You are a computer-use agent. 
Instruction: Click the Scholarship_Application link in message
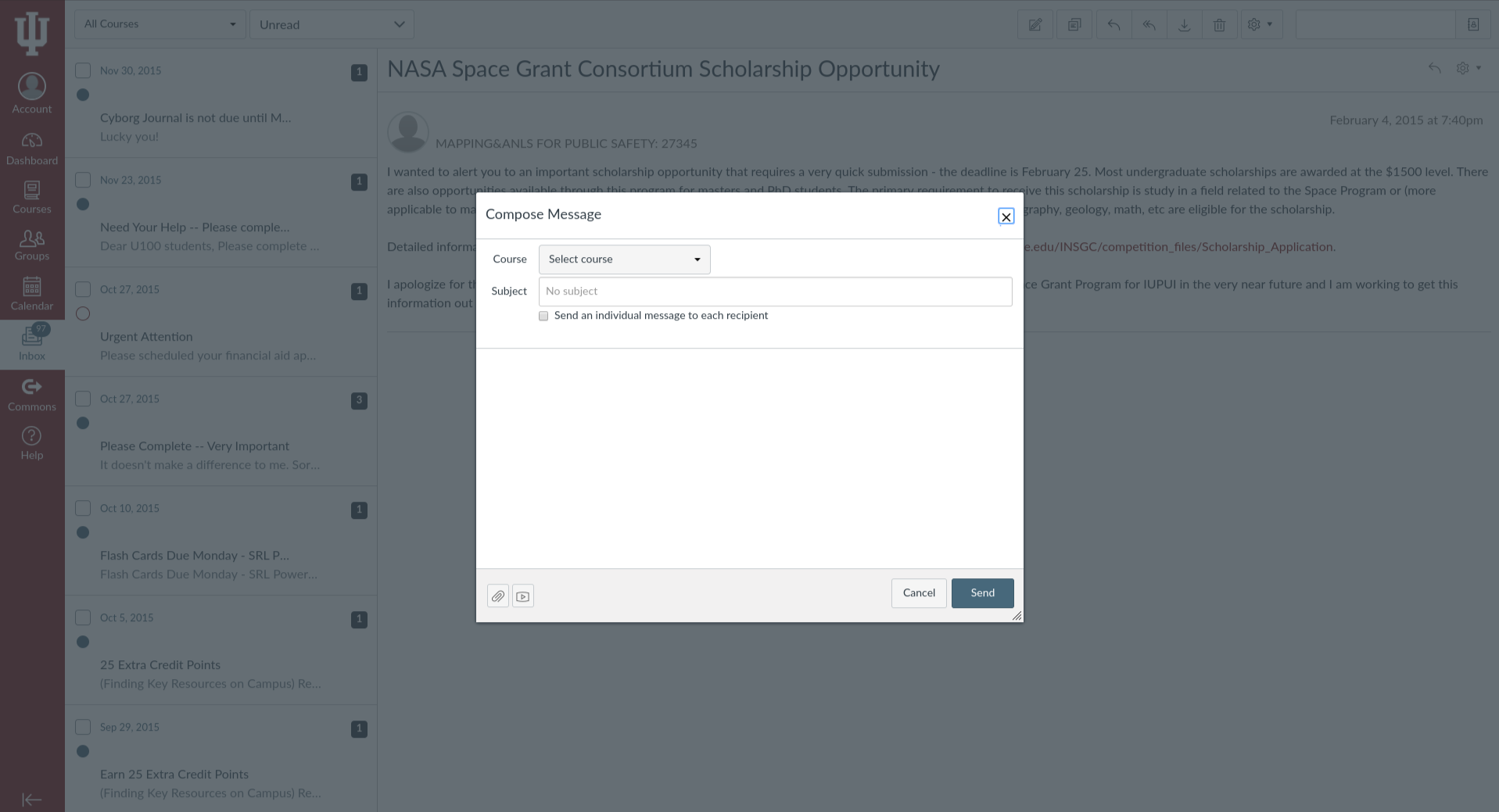[x=1179, y=247]
